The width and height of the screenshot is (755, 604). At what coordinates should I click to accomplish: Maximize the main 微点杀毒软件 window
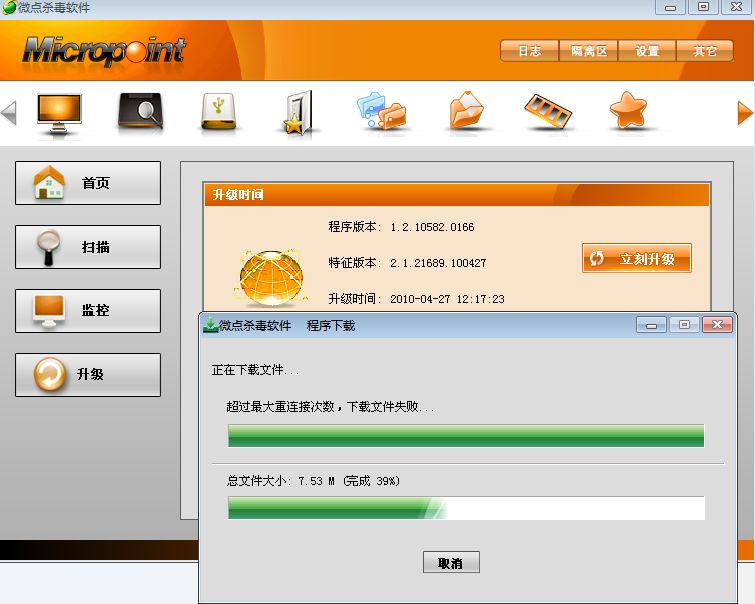[703, 7]
